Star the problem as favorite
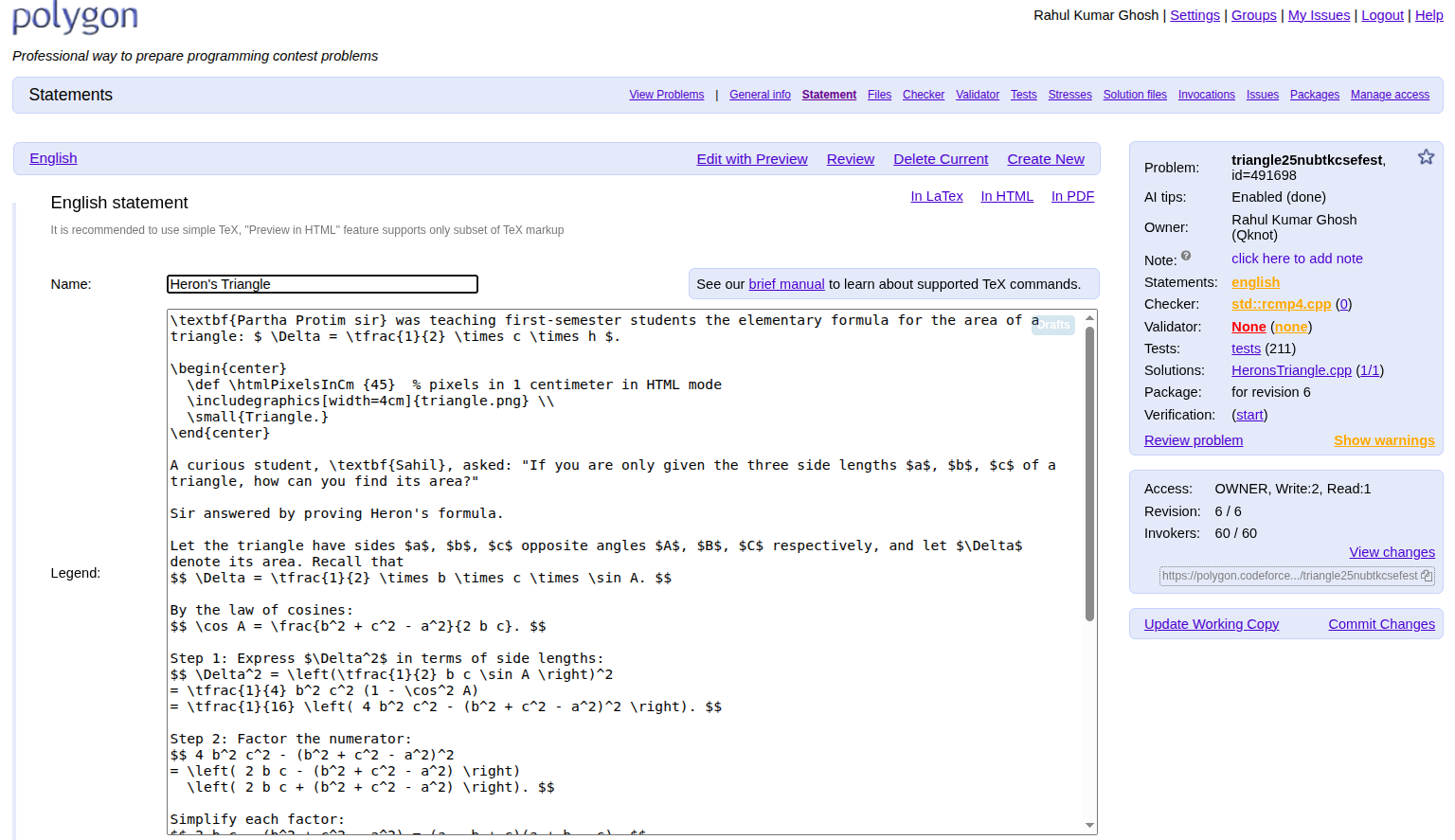 point(1426,157)
